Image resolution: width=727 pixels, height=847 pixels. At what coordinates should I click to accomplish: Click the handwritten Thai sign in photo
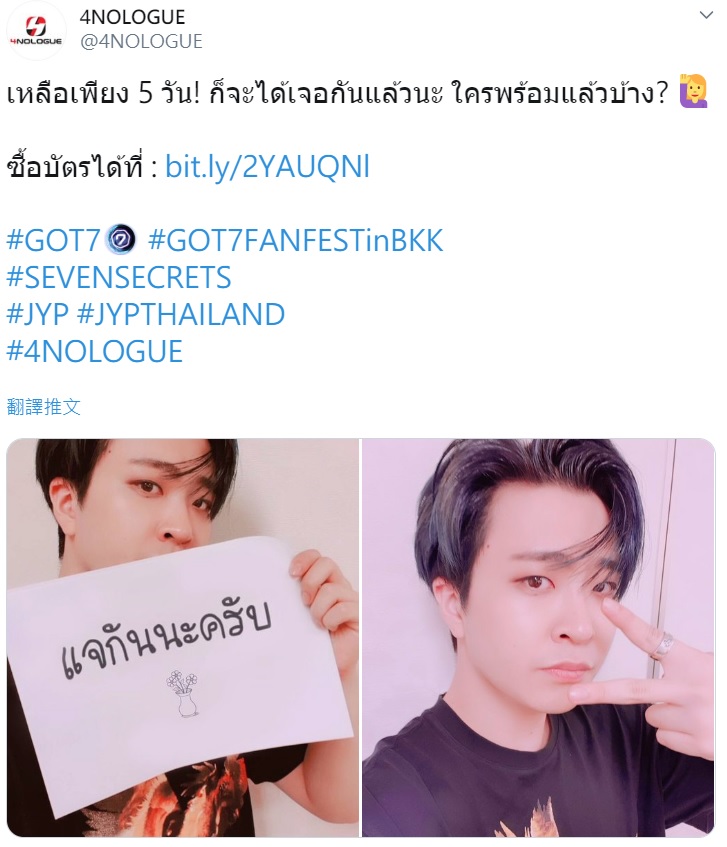click(166, 638)
